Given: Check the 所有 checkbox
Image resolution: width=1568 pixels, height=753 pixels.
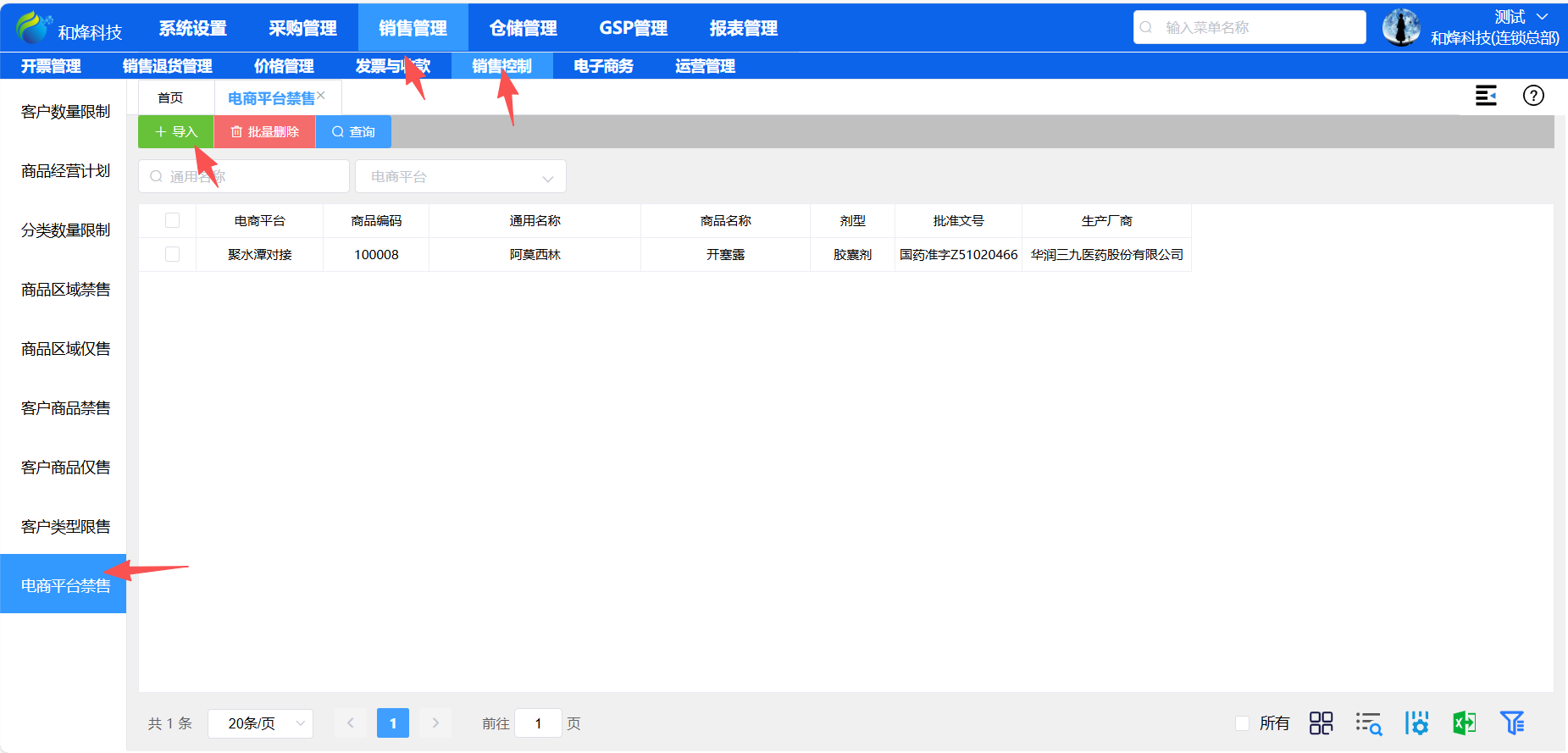Looking at the screenshot, I should coord(1243,723).
